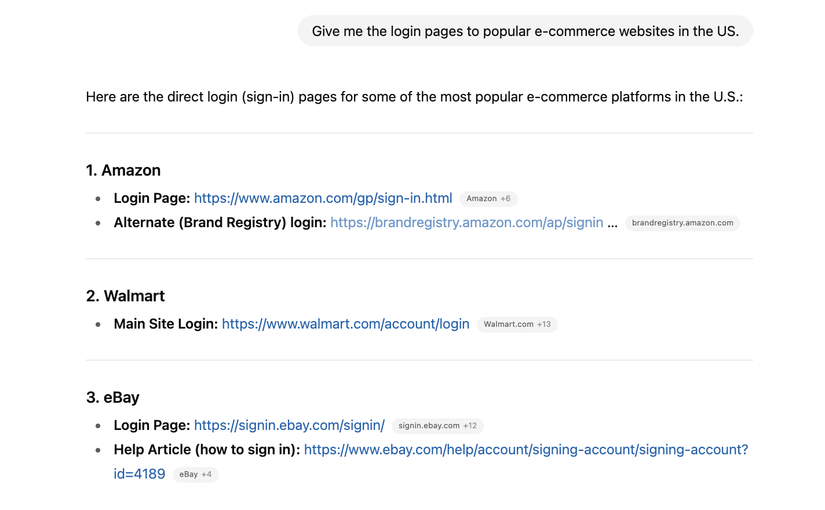825x510 pixels.
Task: Click the ellipsis after the Brand Registry link
Action: [612, 223]
